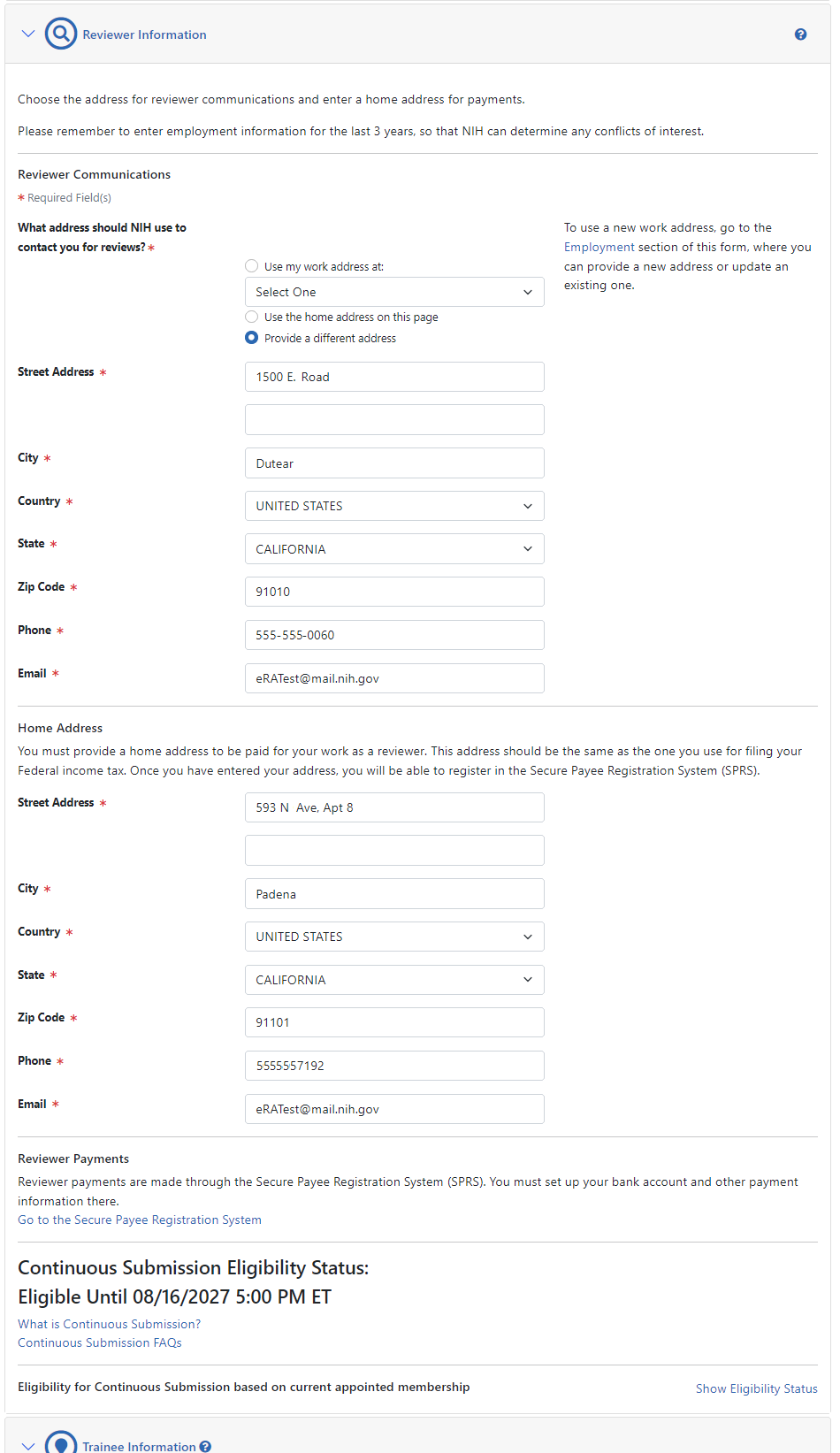Go to the Secure Payee Registration System
The image size is (840, 1453).
140,1220
